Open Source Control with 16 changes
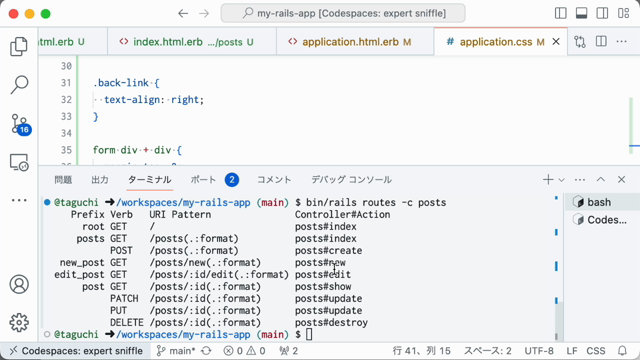640x360 pixels. pyautogui.click(x=20, y=124)
